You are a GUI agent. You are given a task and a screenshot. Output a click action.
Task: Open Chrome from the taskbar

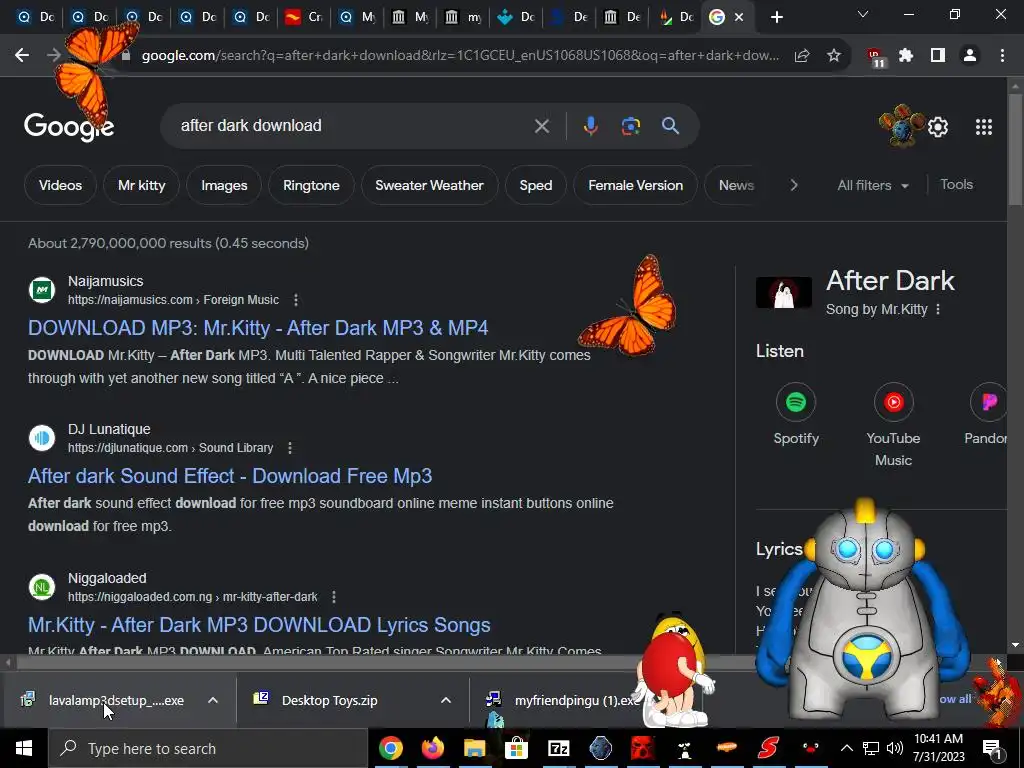pos(391,748)
